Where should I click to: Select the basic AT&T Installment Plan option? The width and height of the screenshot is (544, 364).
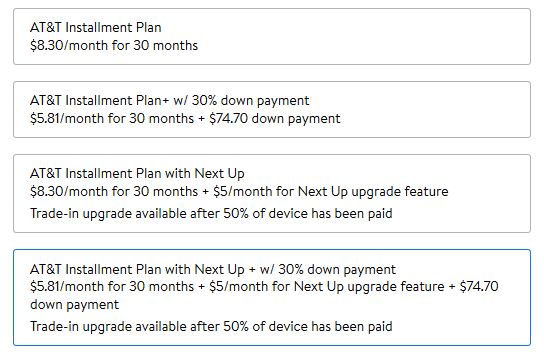[272, 36]
